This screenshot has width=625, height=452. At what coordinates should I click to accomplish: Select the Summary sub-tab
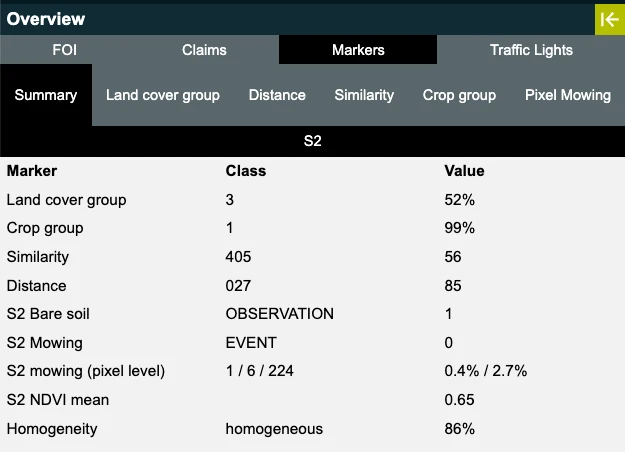click(46, 95)
